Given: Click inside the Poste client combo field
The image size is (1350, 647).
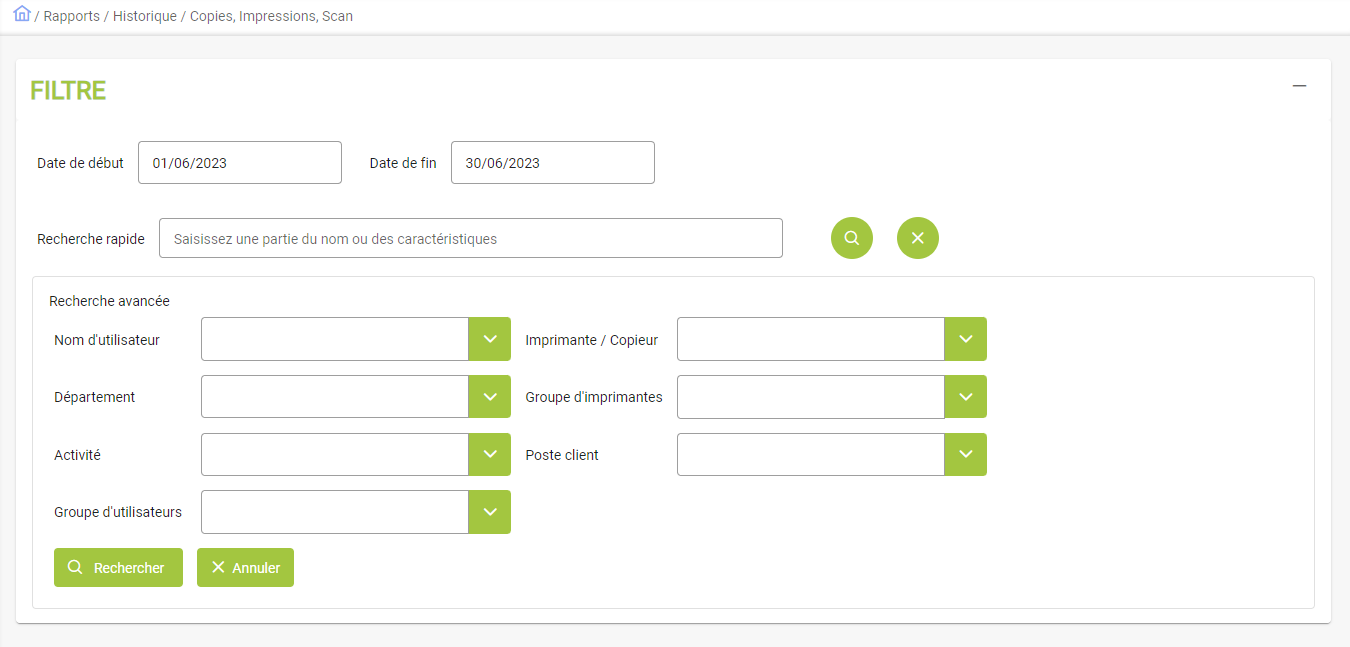Looking at the screenshot, I should 811,455.
